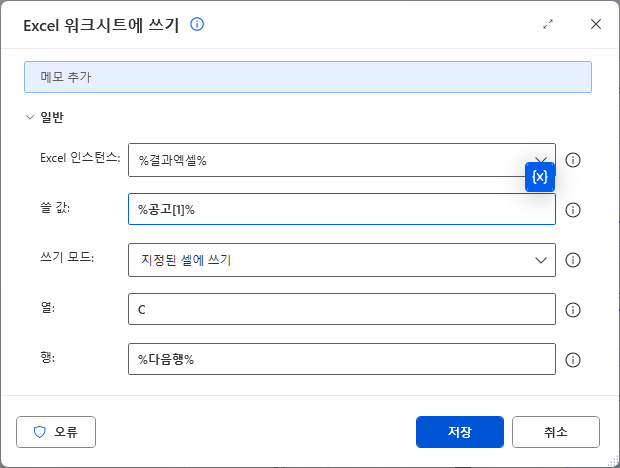Image resolution: width=620 pixels, height=468 pixels.
Task: Collapse the 일반 section
Action: 30,117
